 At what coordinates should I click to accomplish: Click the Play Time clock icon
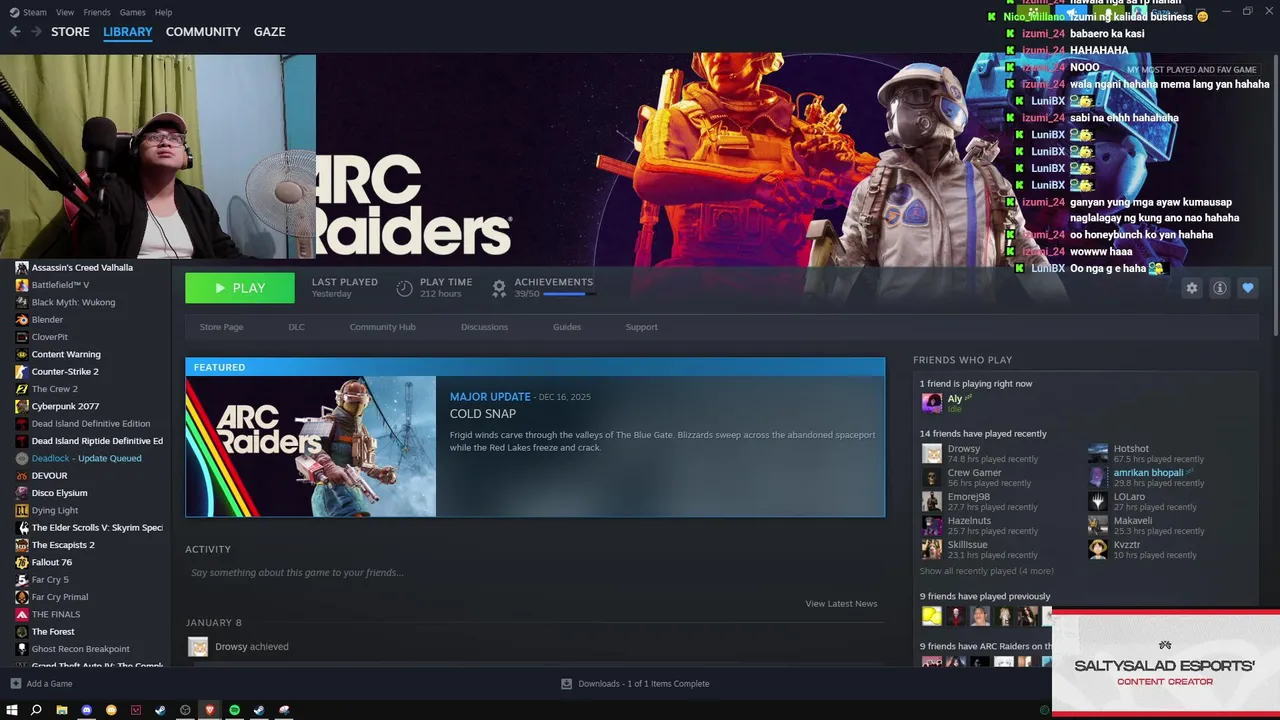(x=404, y=288)
